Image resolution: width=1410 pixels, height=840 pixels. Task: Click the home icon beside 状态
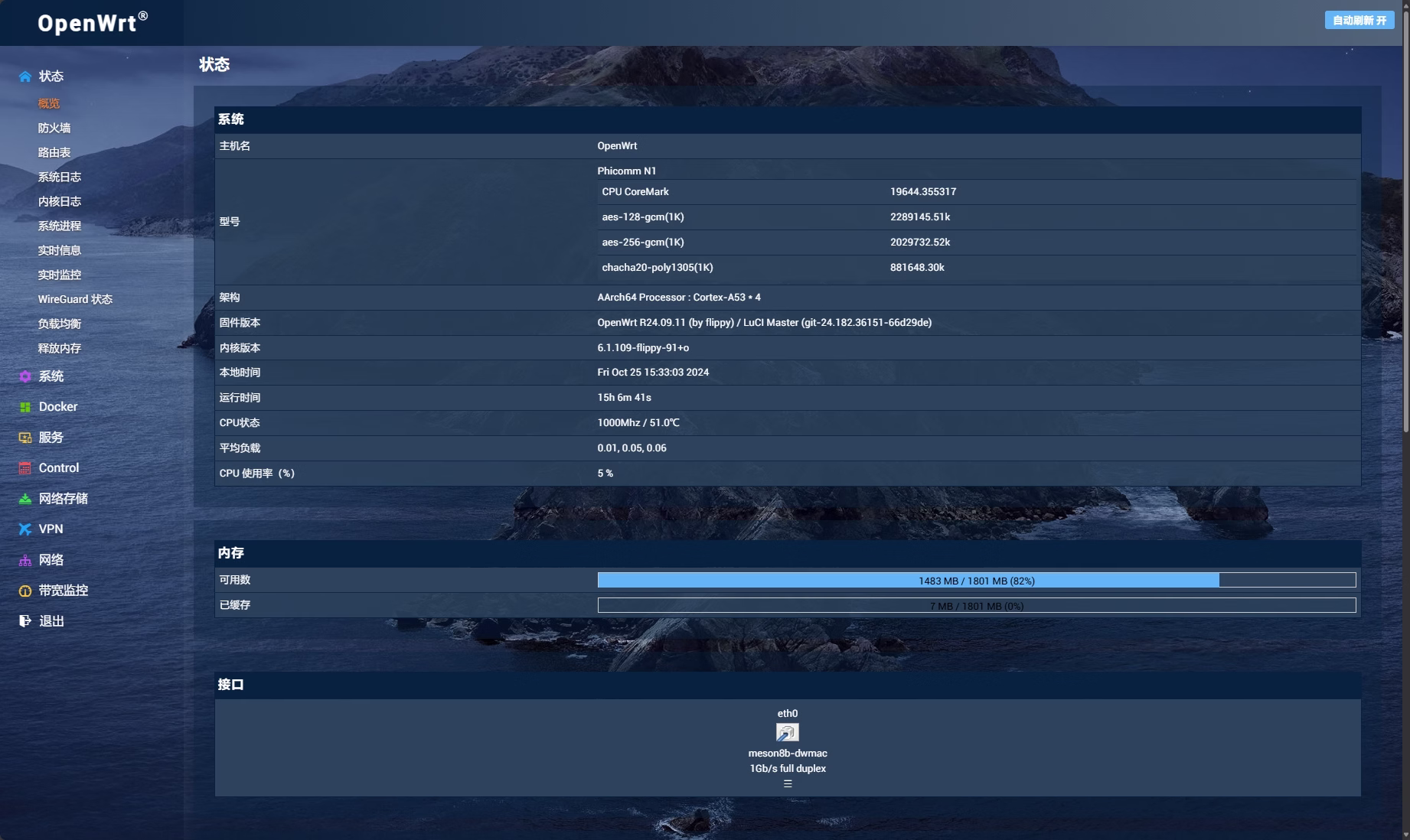[x=25, y=77]
